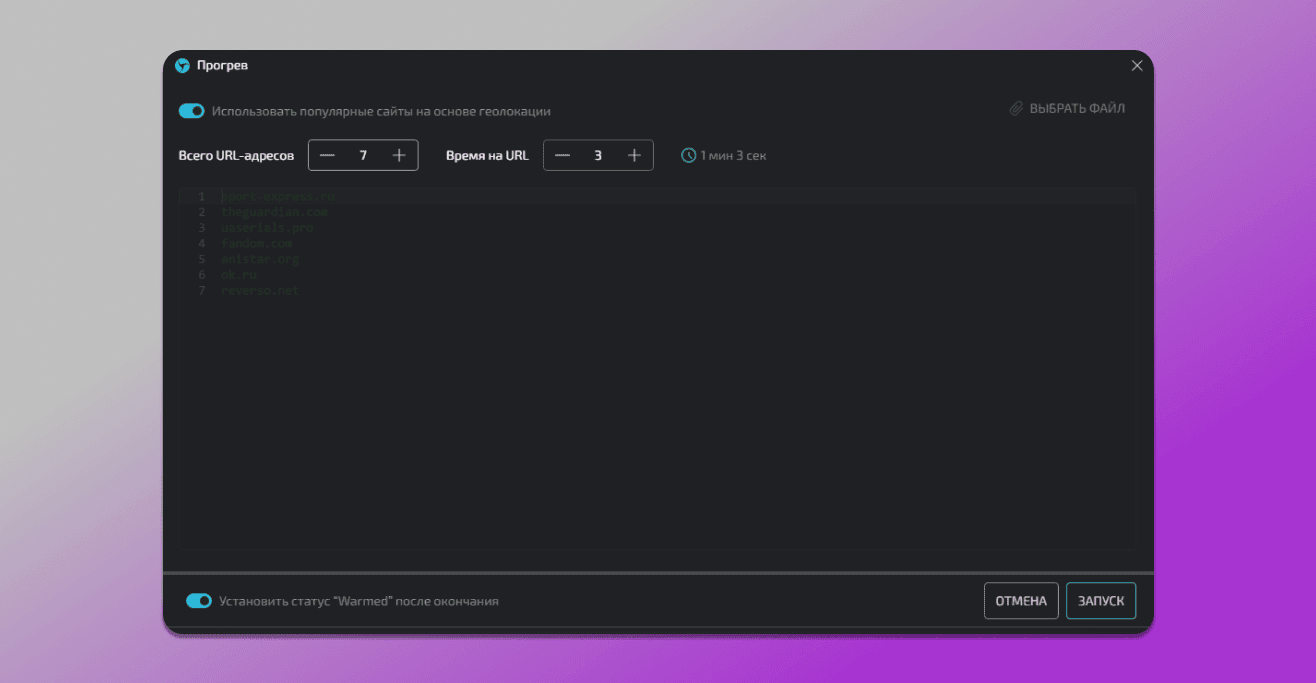Click the Всего URL-адресов label
This screenshot has height=683, width=1316.
(236, 155)
